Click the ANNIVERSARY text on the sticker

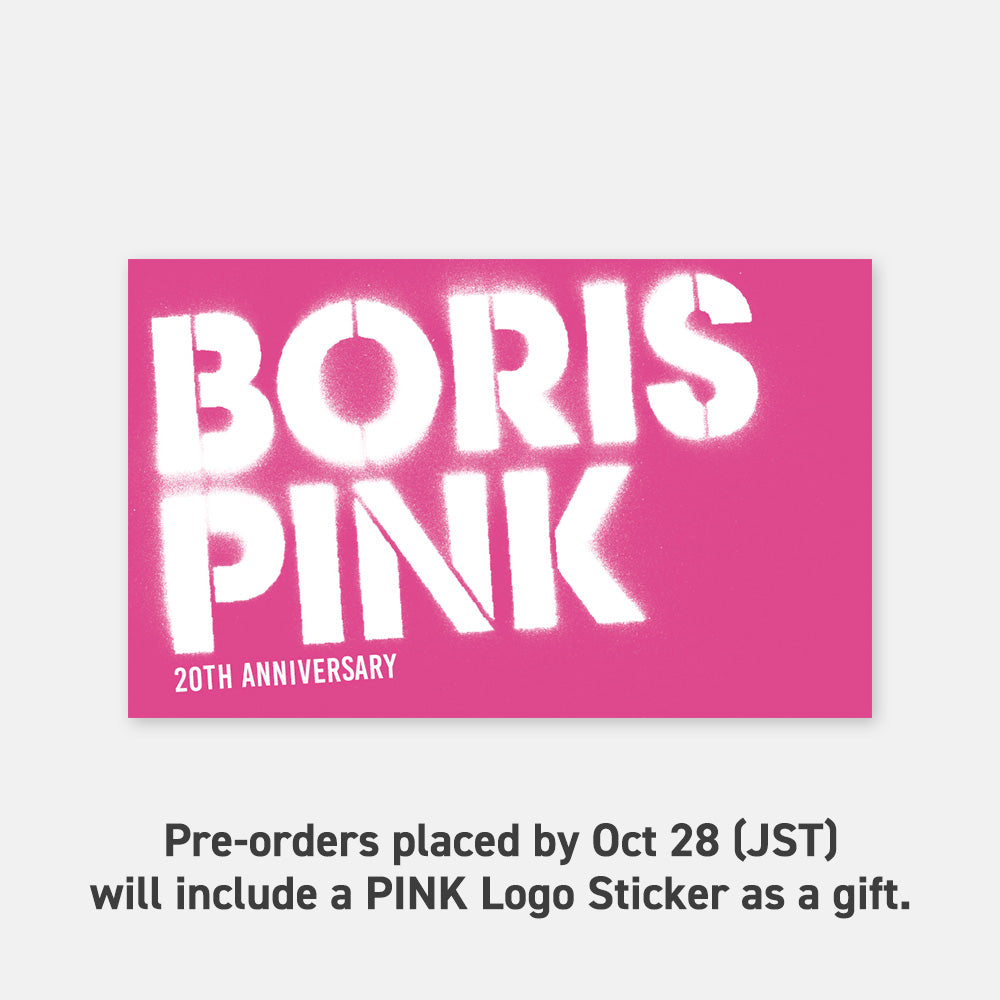[319, 670]
